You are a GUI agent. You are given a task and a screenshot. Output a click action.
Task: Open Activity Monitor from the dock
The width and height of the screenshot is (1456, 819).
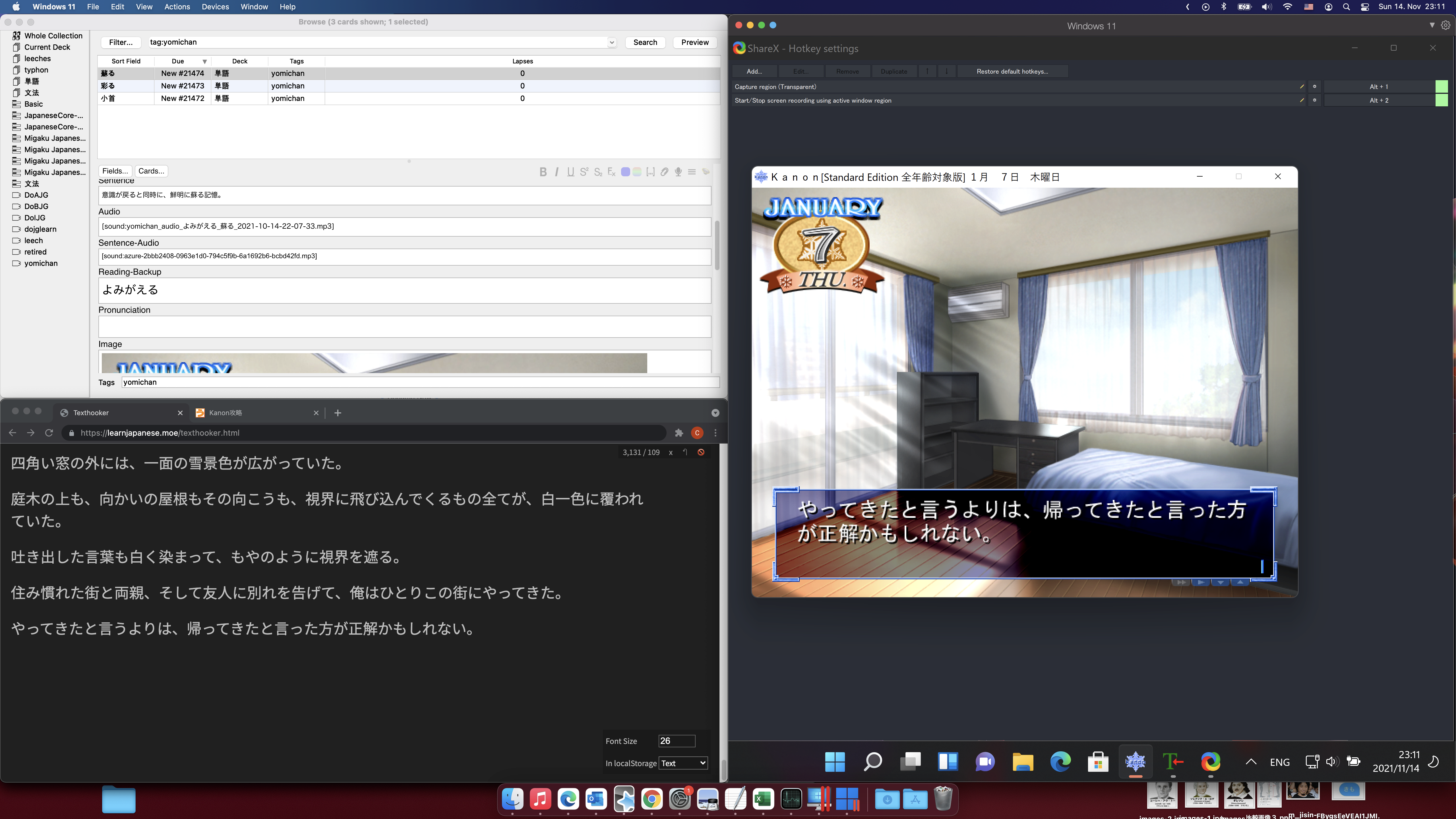click(x=791, y=799)
